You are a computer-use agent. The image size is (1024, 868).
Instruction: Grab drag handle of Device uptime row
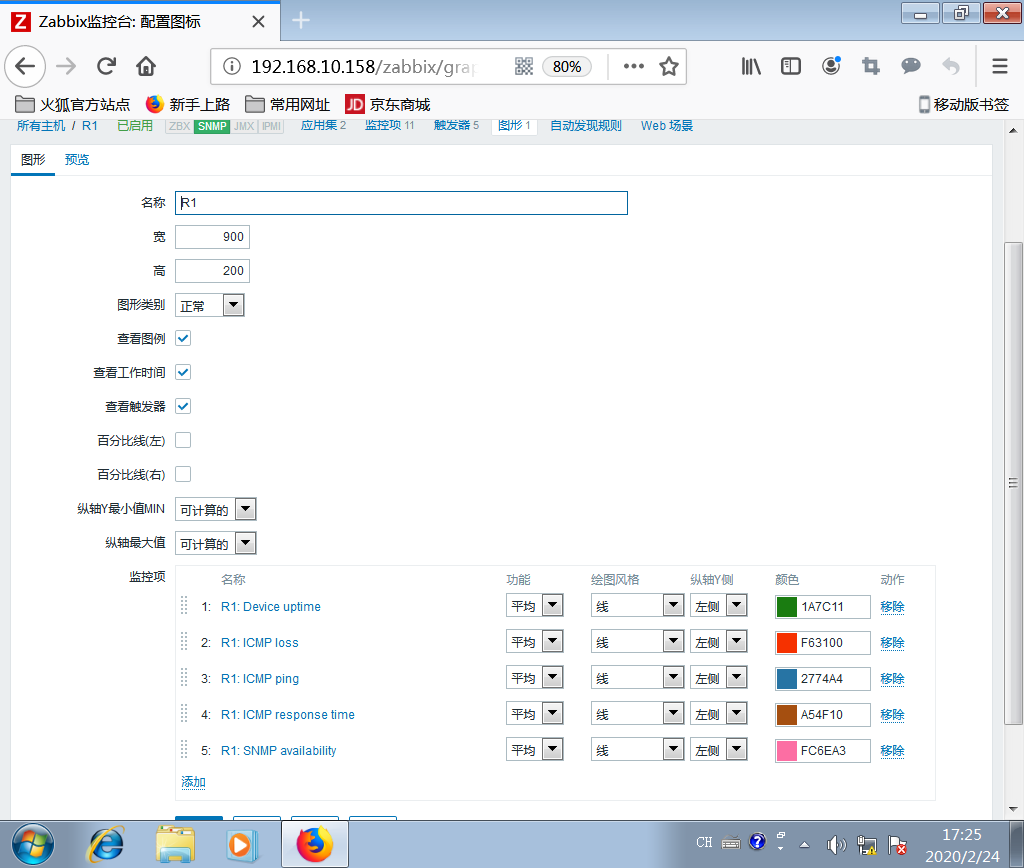coord(184,605)
